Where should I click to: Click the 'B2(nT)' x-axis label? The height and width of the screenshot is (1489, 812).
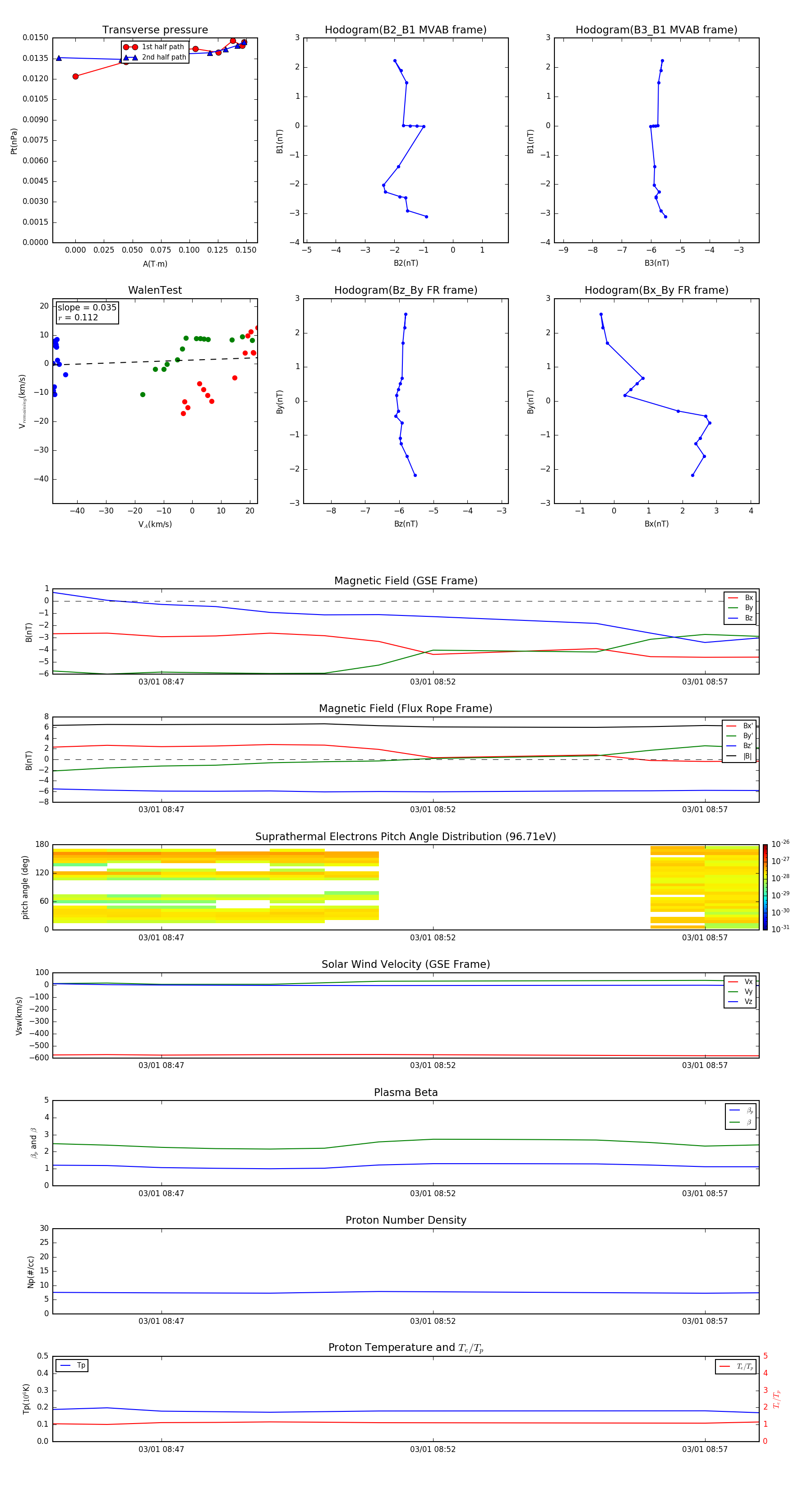click(x=406, y=263)
